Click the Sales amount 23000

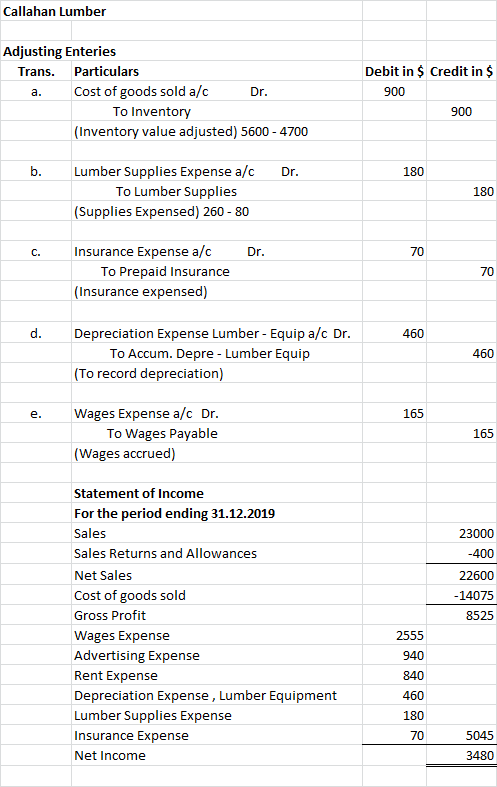[x=476, y=534]
